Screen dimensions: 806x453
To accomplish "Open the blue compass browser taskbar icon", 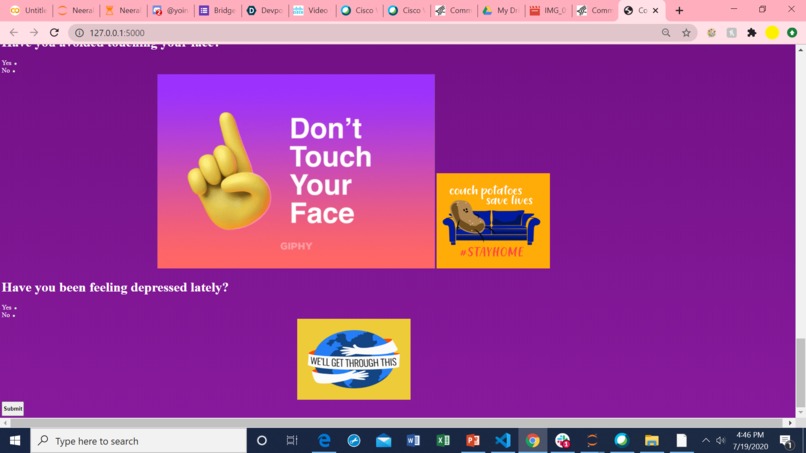I will click(354, 441).
